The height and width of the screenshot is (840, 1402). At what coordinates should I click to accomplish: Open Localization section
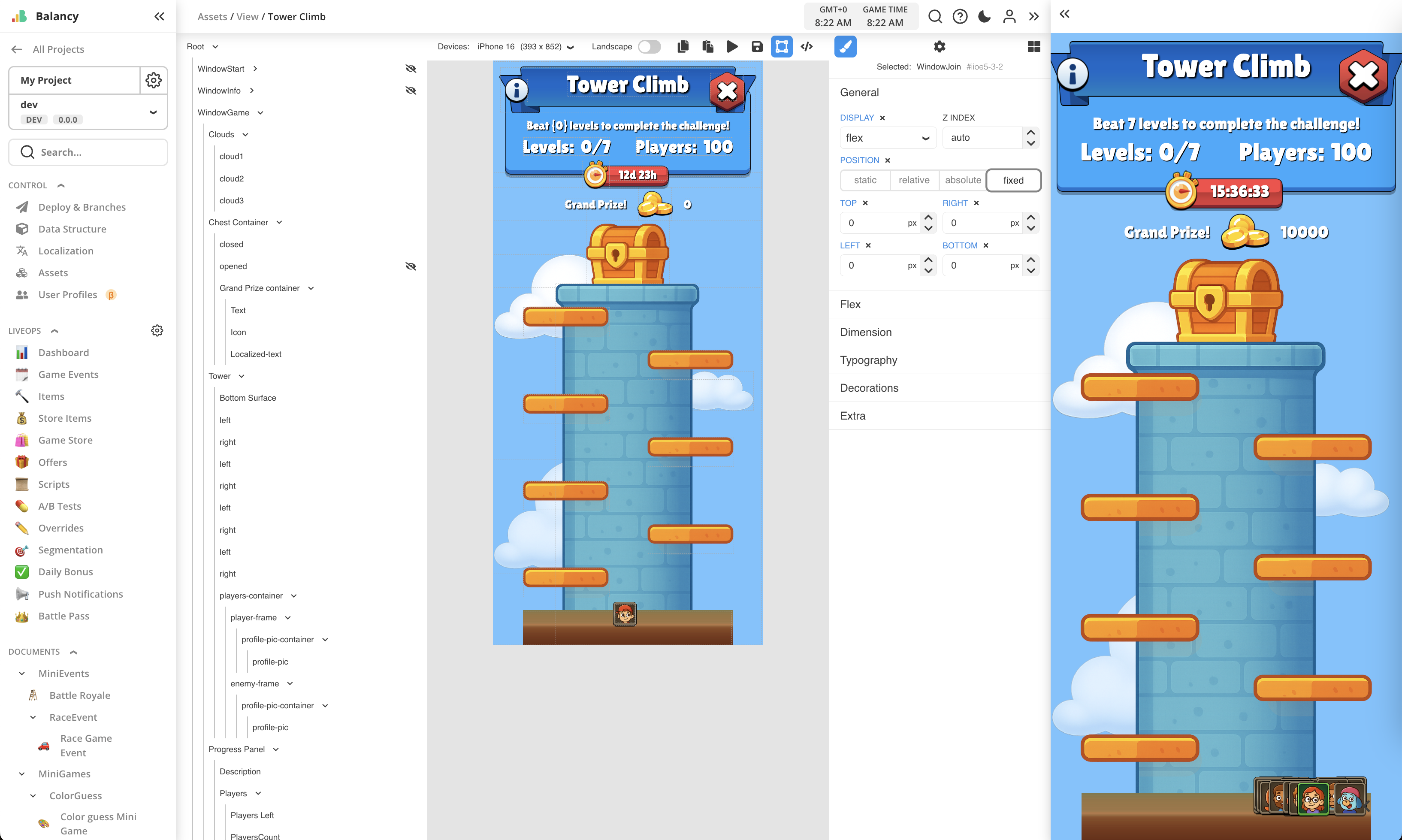(66, 251)
